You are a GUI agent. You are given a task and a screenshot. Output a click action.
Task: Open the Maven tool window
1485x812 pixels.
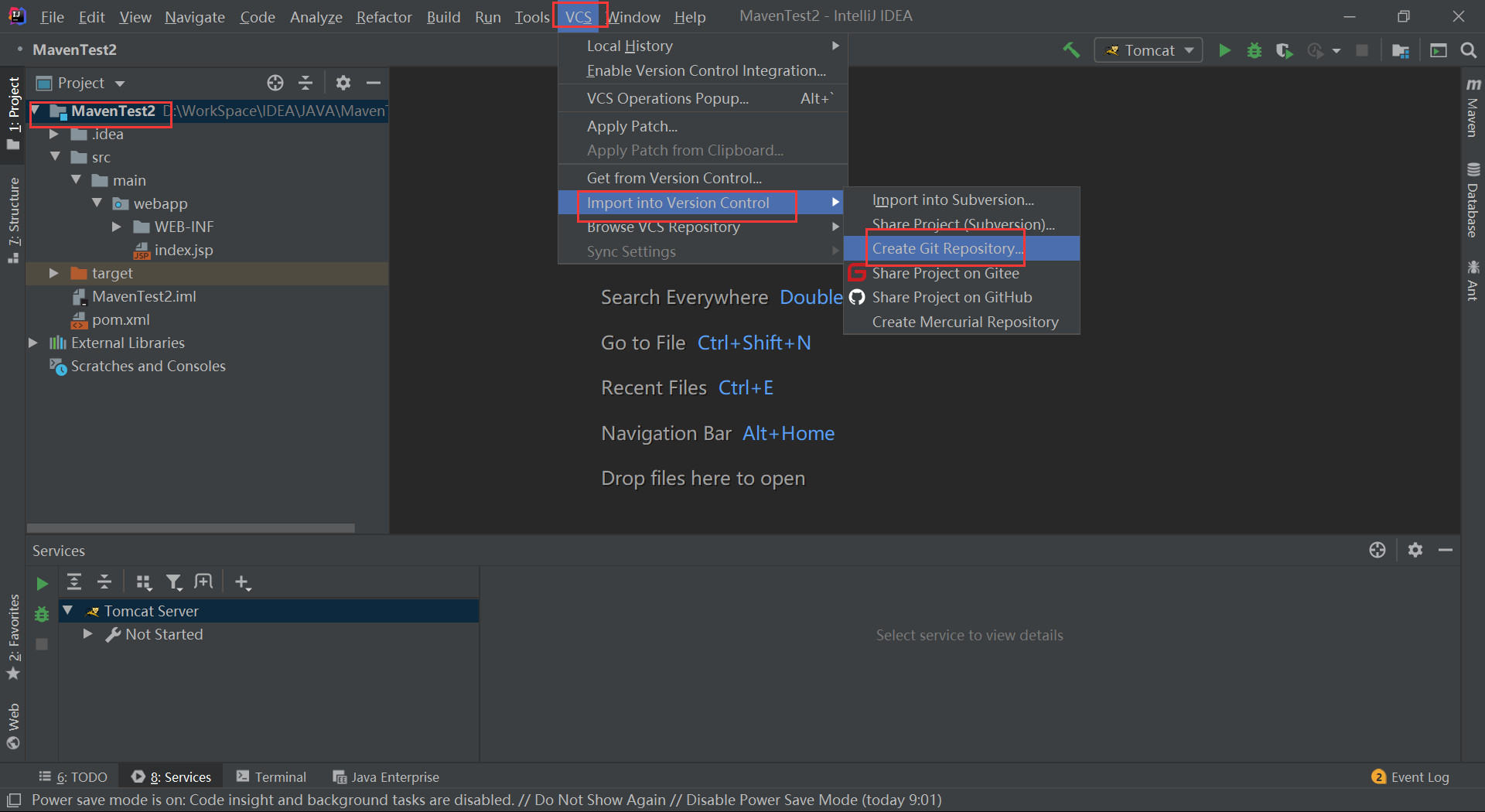click(1473, 107)
